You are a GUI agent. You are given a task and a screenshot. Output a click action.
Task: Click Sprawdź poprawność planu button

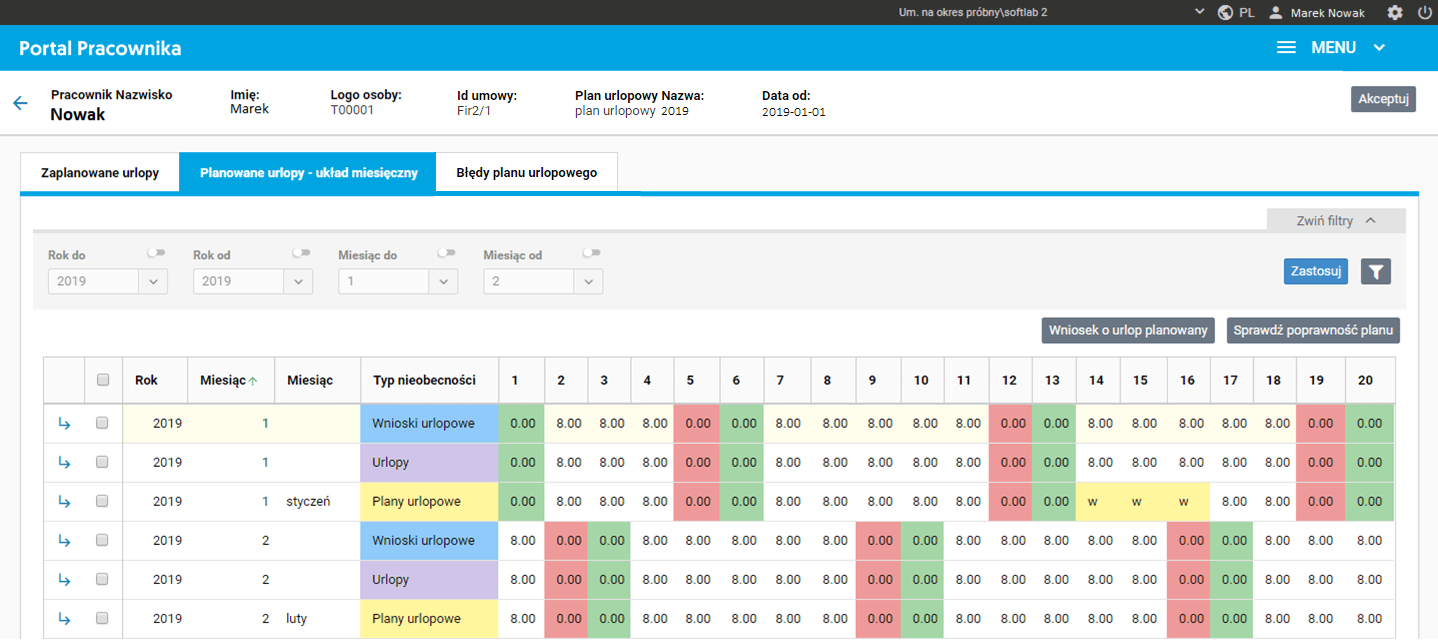[x=1313, y=330]
